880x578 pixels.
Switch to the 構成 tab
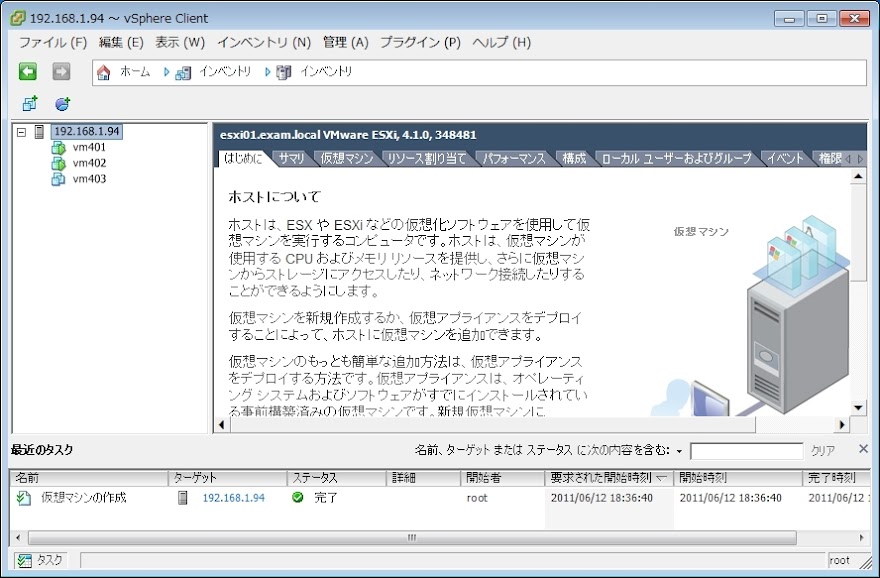point(574,159)
